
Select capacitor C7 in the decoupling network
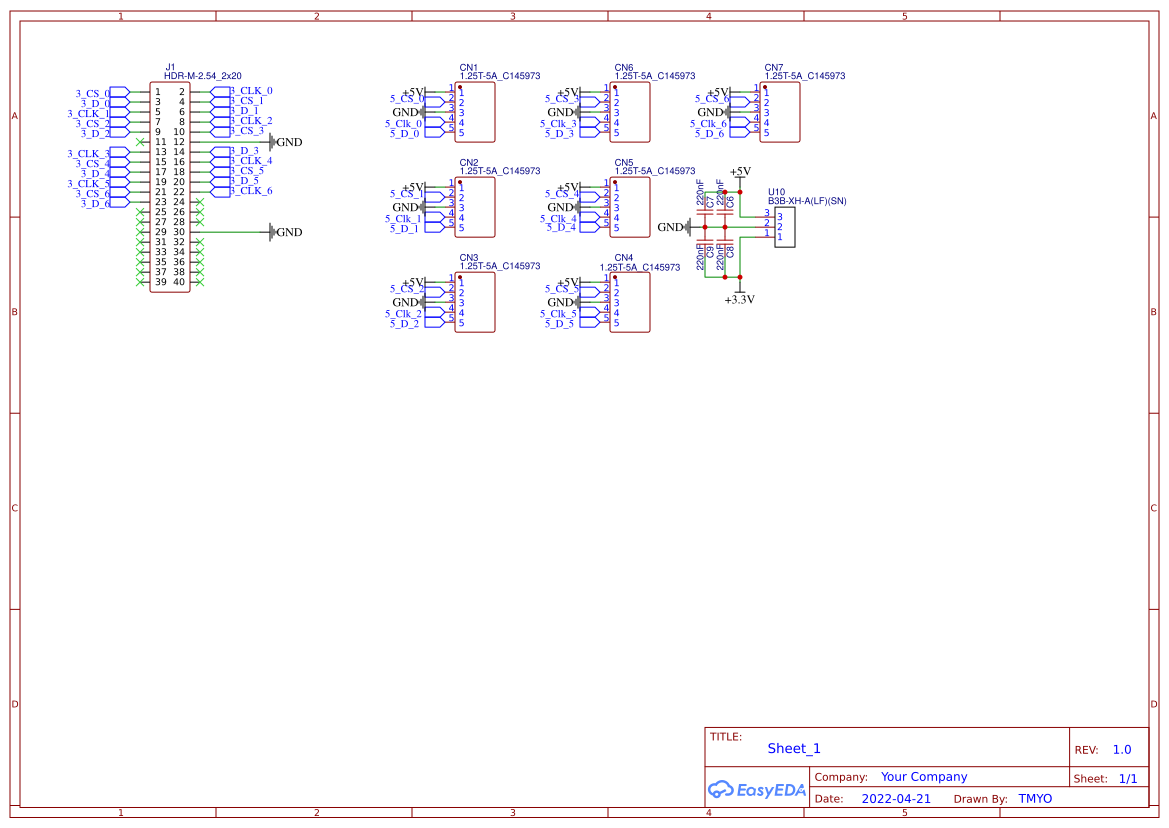tap(704, 212)
